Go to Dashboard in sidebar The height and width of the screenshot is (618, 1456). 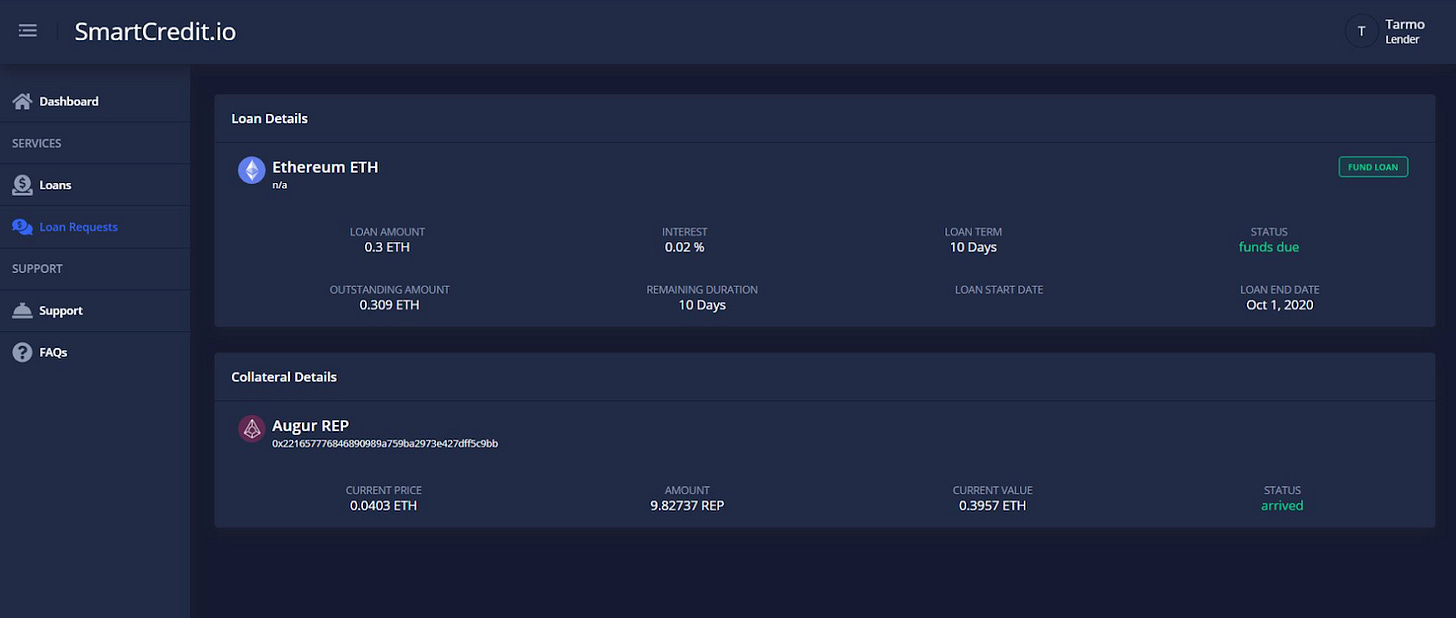[69, 101]
